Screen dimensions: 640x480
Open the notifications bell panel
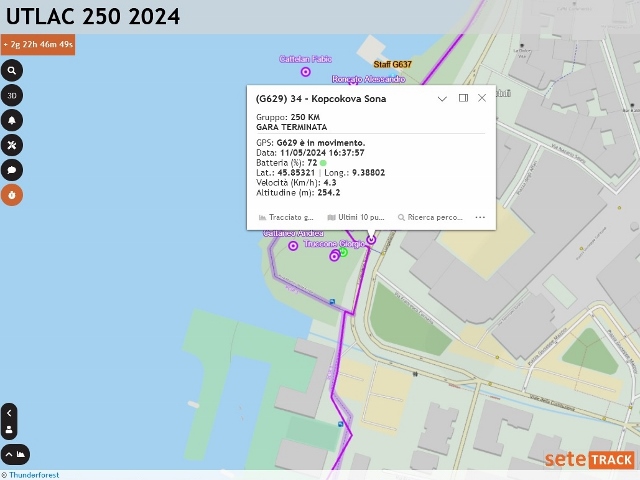12,120
